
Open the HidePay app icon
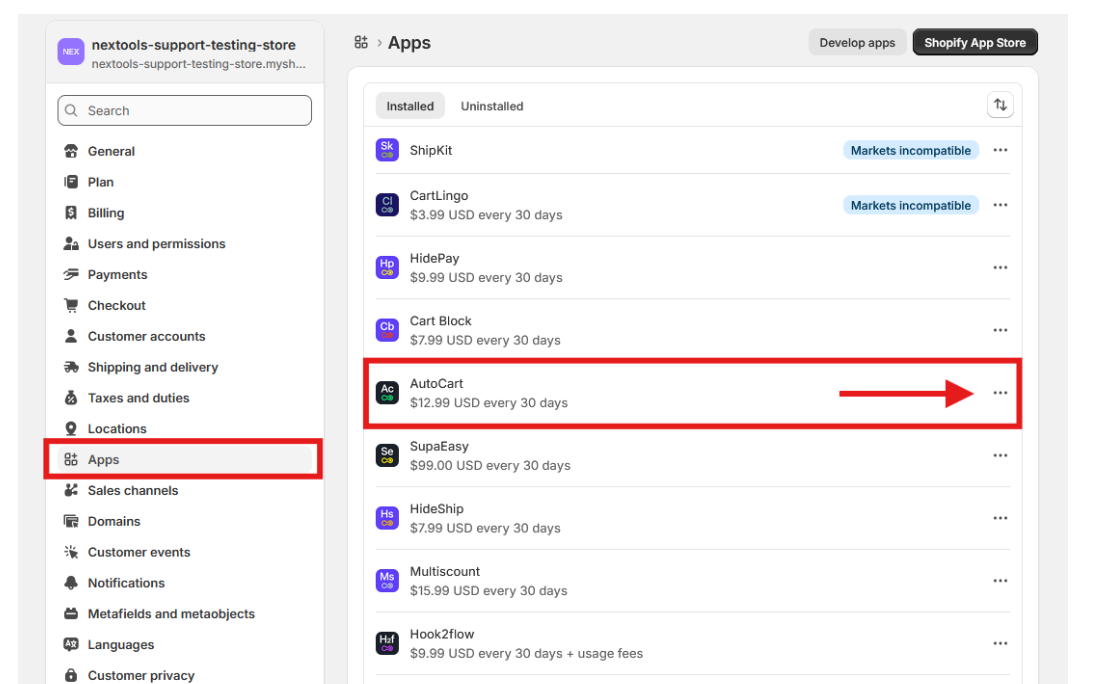(x=387, y=268)
